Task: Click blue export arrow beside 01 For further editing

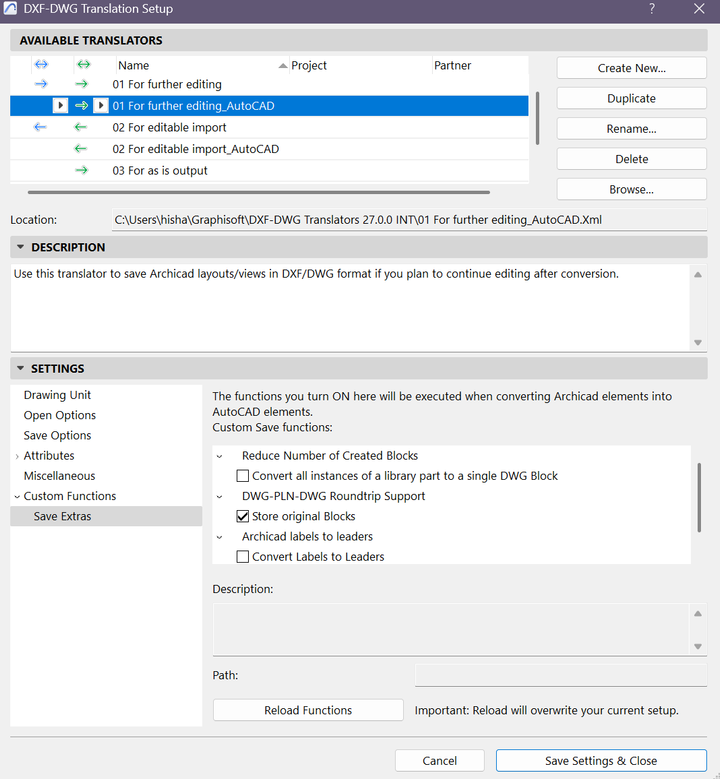Action: point(41,85)
